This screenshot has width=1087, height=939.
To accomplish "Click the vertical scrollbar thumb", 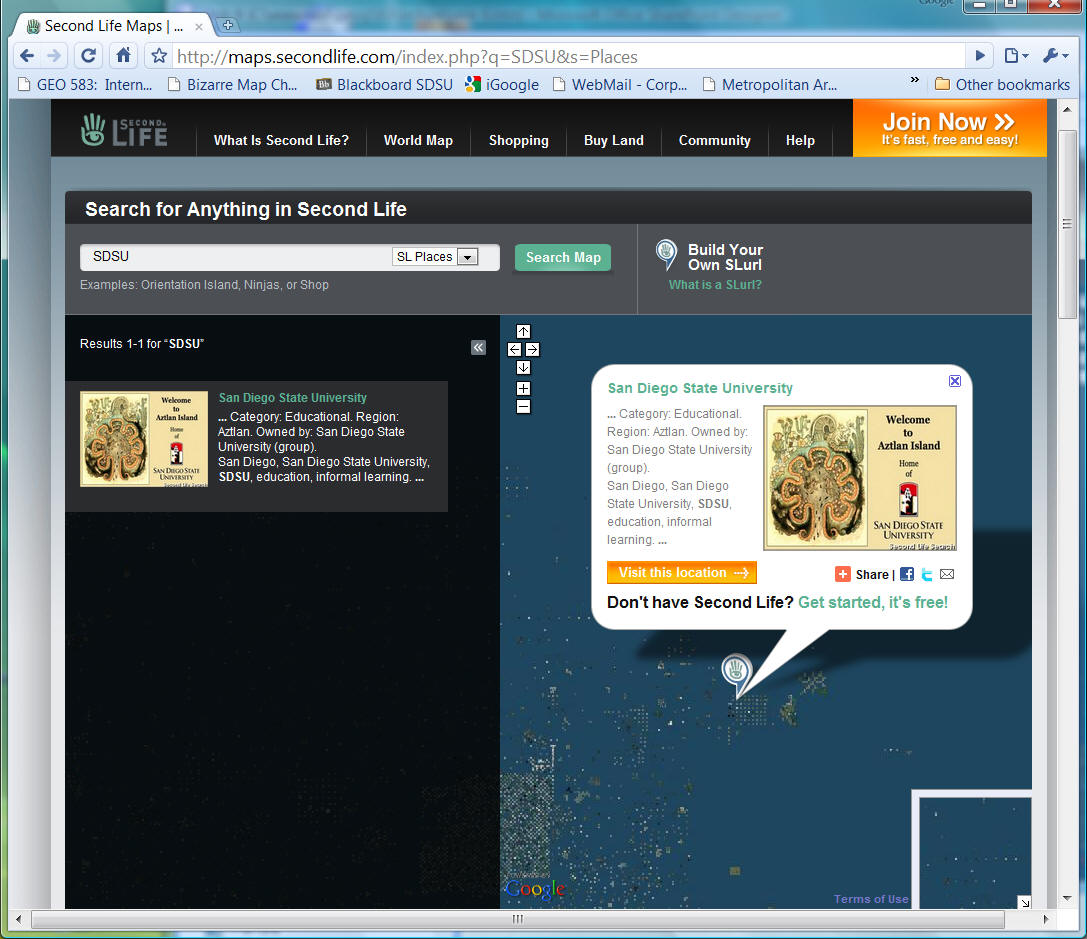I will click(1067, 223).
